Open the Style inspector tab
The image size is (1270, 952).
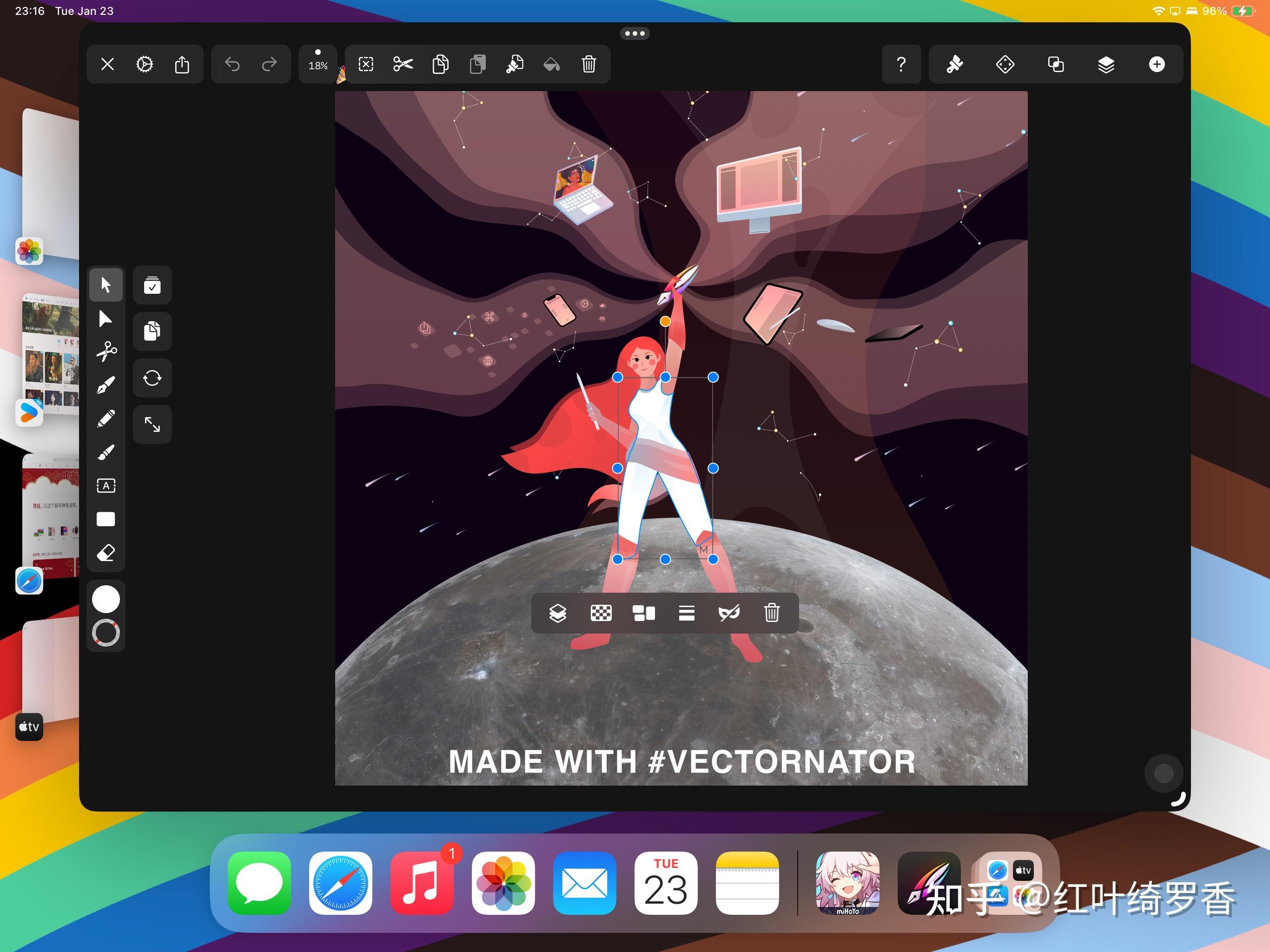click(x=955, y=64)
